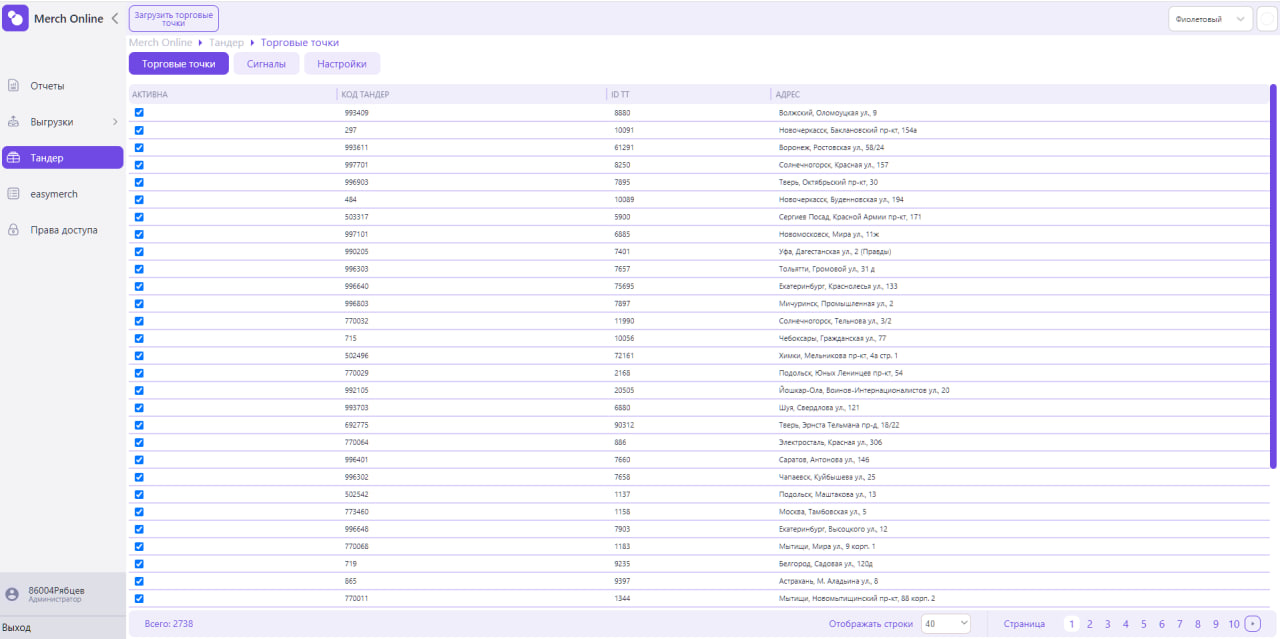The width and height of the screenshot is (1280, 639).
Task: Click address Воронеж, Ростовская ул., 58/24
Action: 831,147
